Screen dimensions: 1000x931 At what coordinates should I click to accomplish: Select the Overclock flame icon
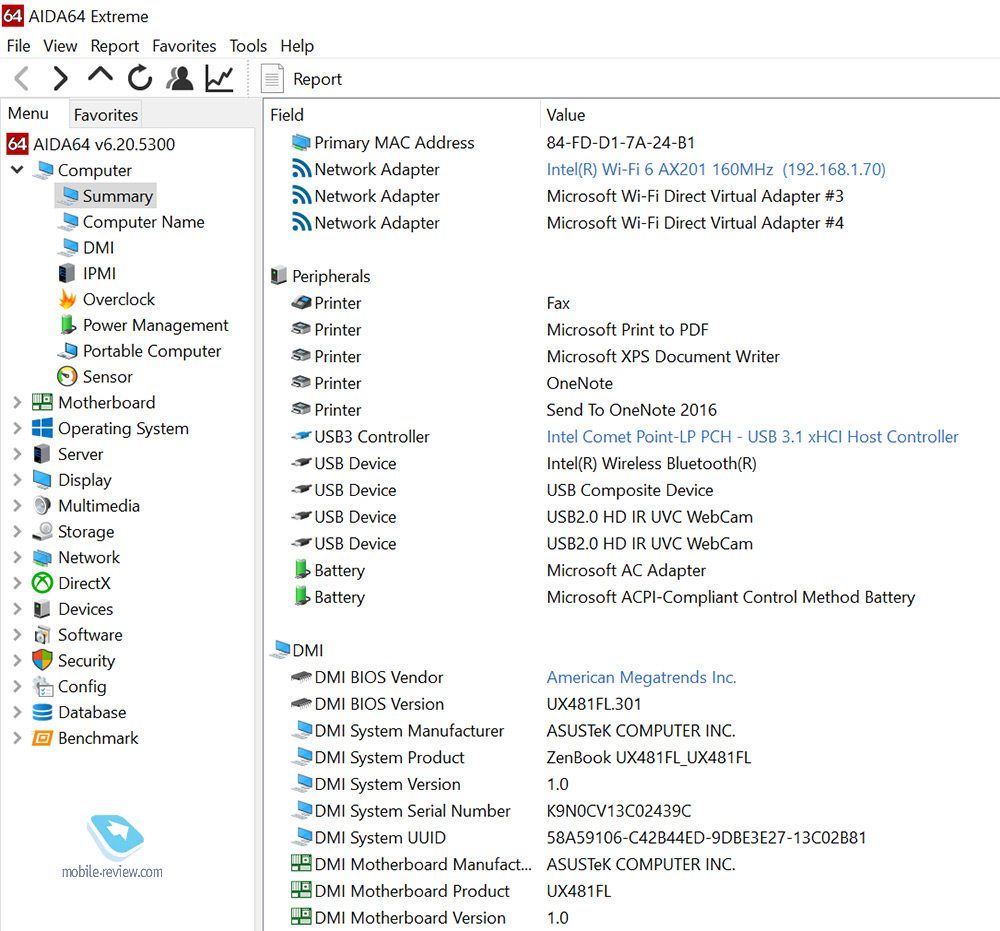(x=67, y=299)
